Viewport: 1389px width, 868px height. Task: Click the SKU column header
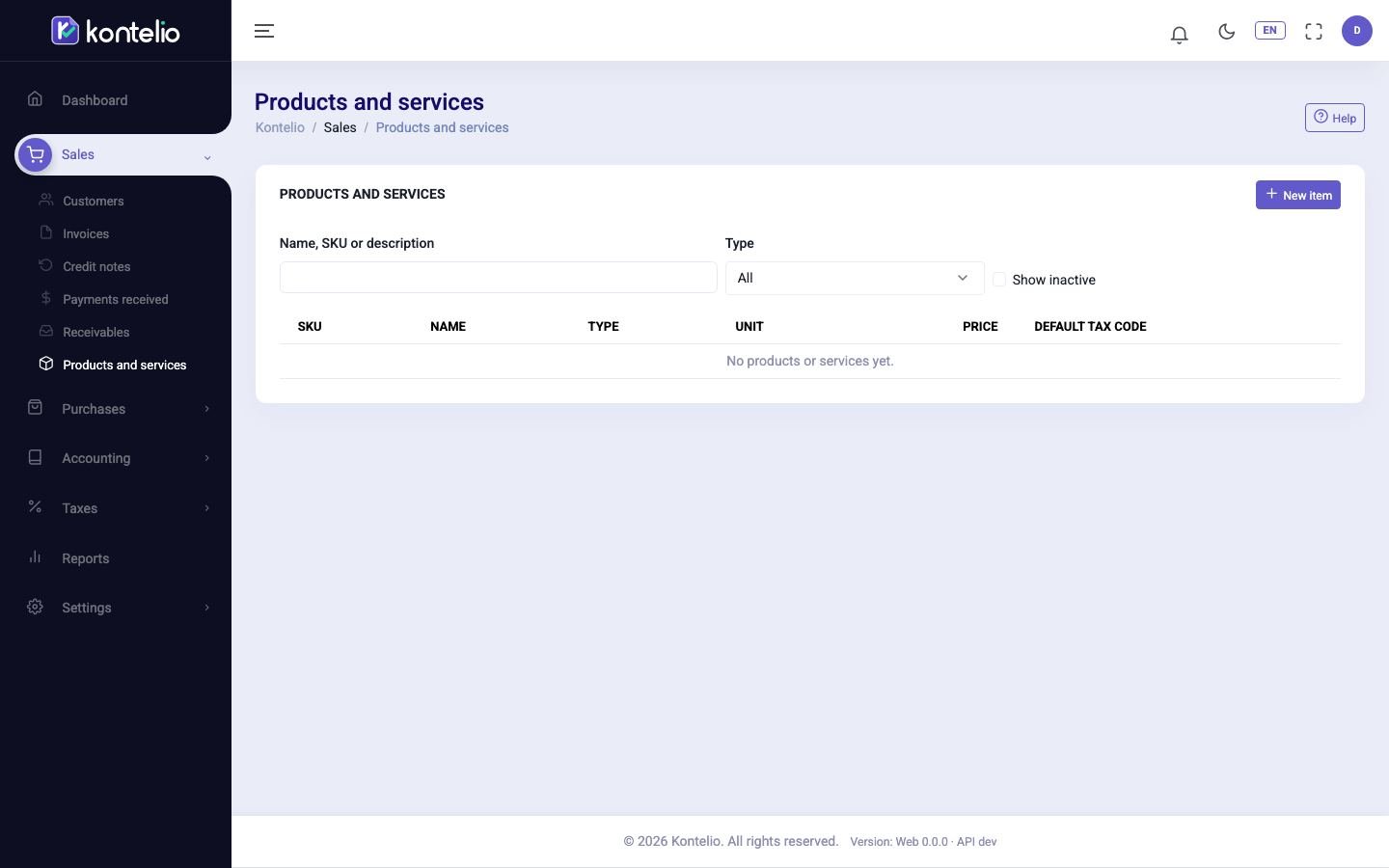pos(310,326)
